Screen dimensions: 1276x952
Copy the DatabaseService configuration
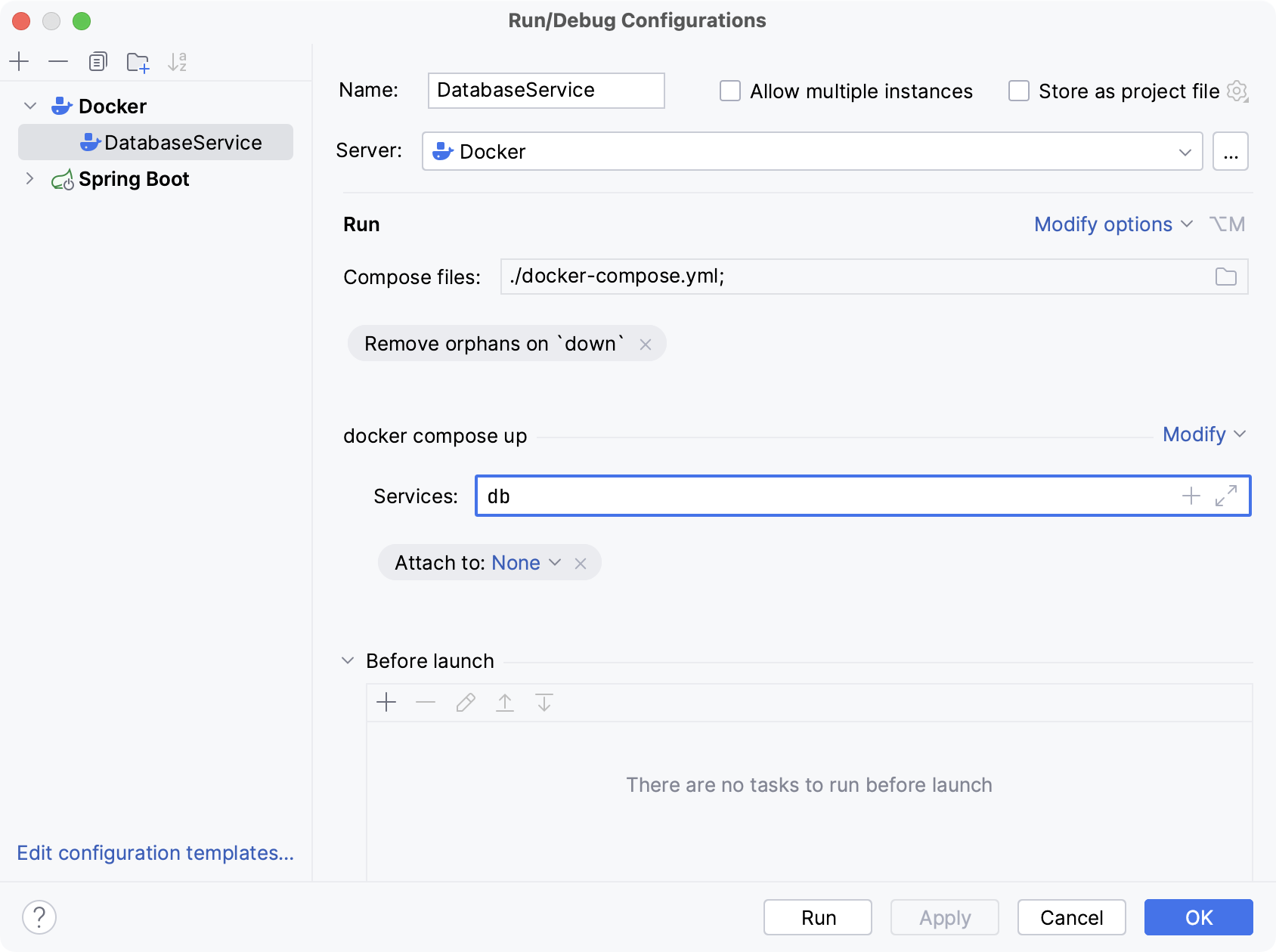point(97,62)
